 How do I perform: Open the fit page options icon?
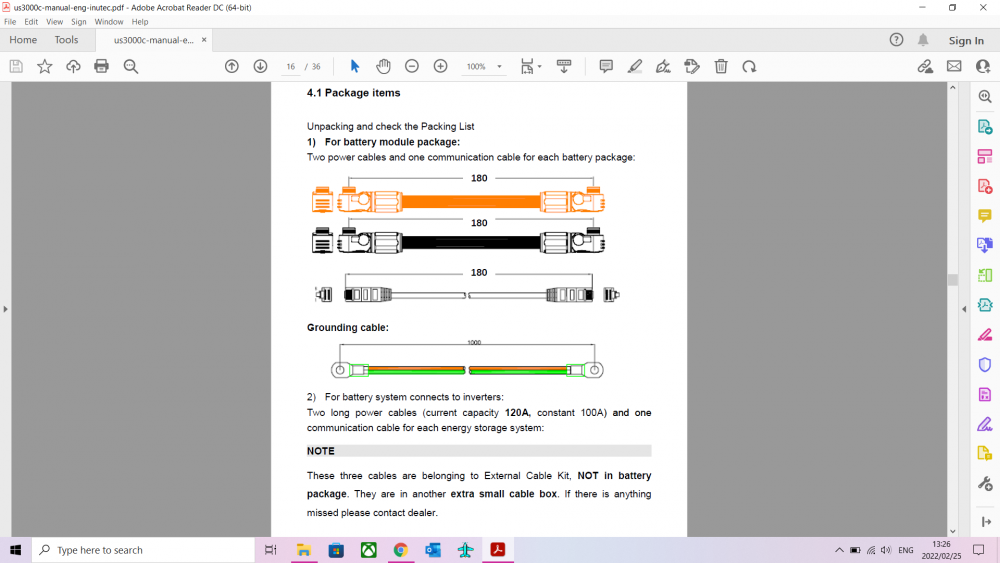point(527,66)
